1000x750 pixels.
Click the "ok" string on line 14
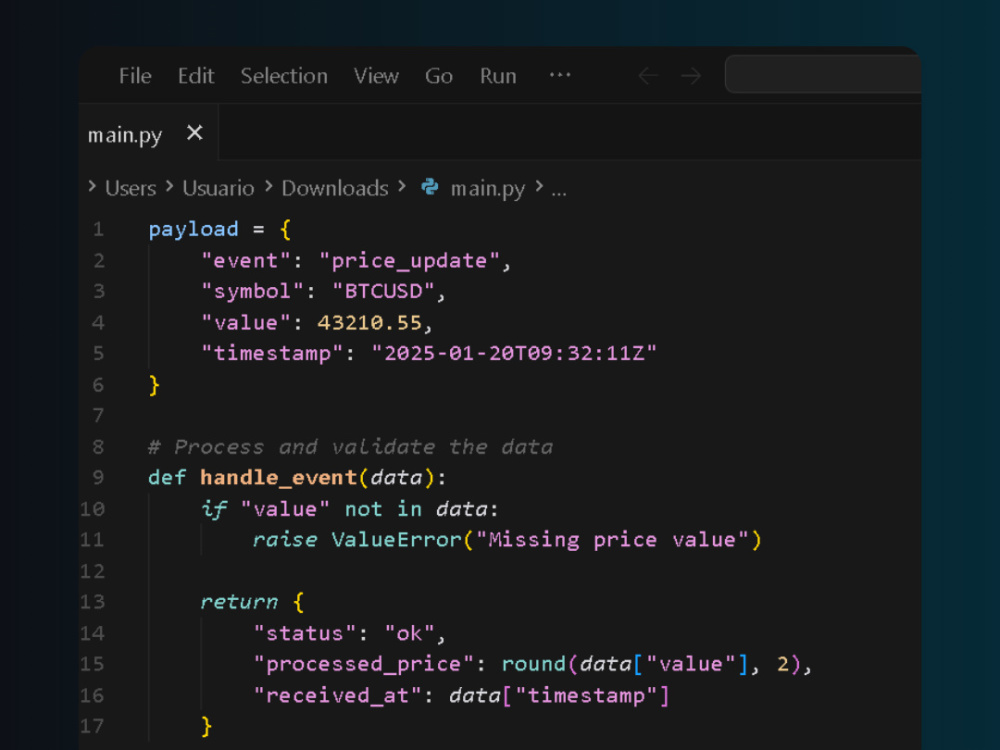(x=409, y=633)
